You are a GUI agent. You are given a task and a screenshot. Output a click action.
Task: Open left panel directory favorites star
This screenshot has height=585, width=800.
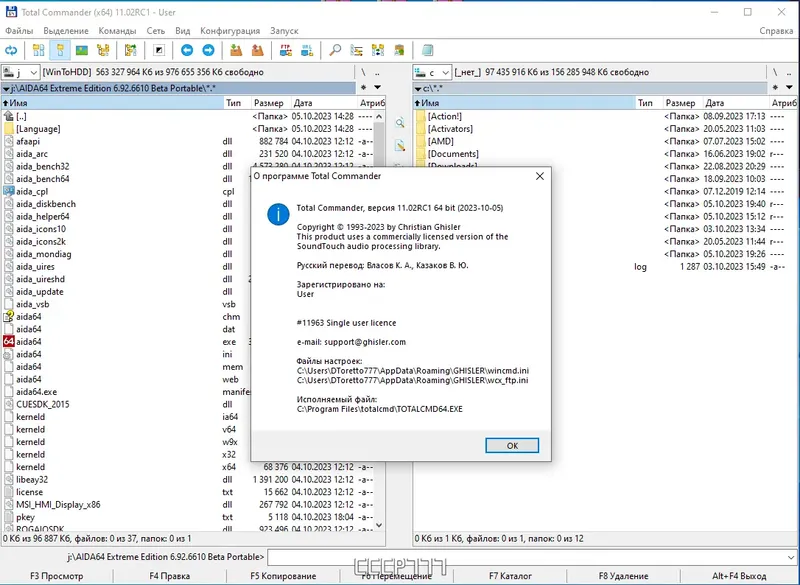tap(363, 88)
